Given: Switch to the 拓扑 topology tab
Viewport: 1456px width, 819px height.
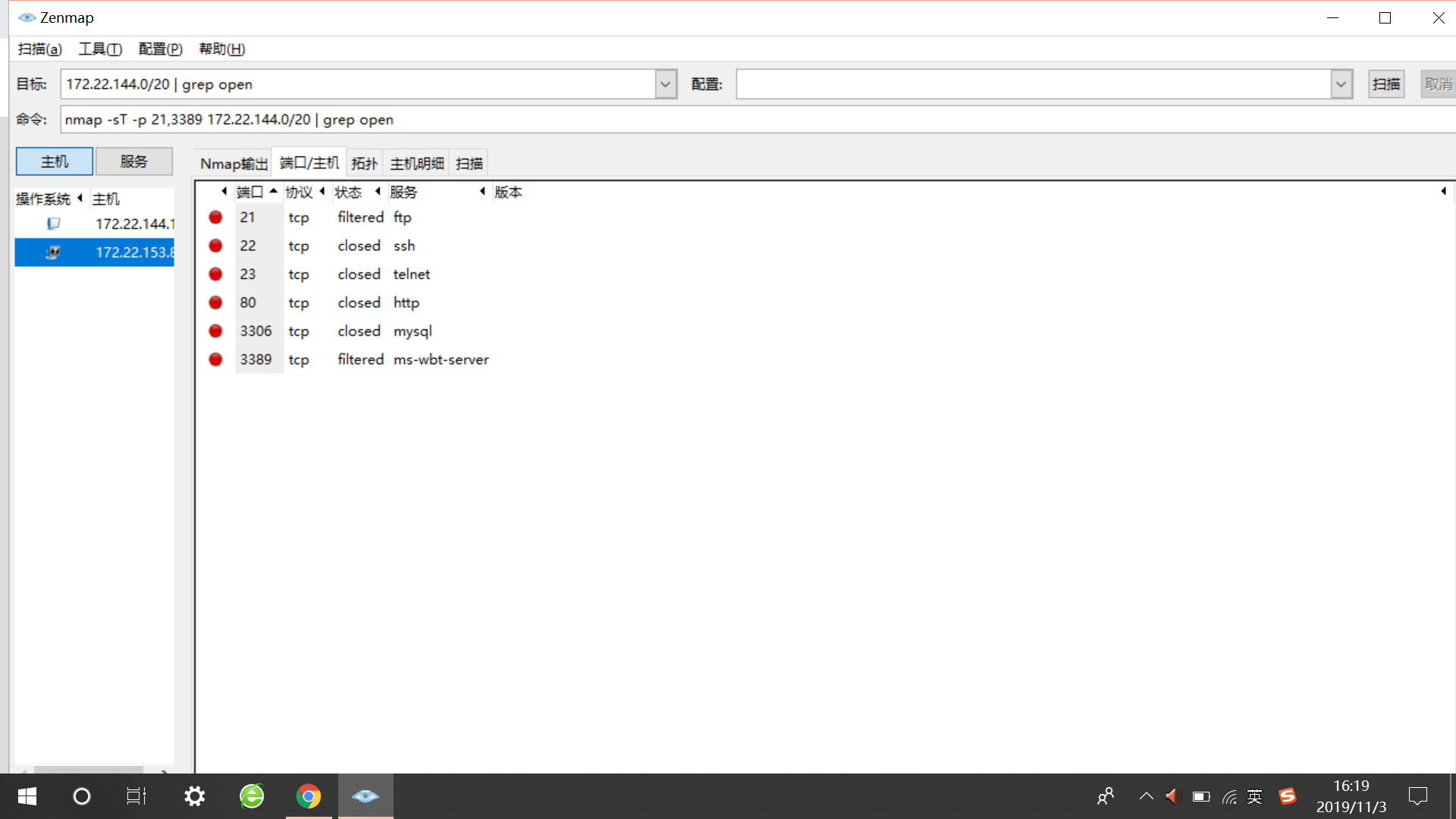Looking at the screenshot, I should click(x=364, y=164).
